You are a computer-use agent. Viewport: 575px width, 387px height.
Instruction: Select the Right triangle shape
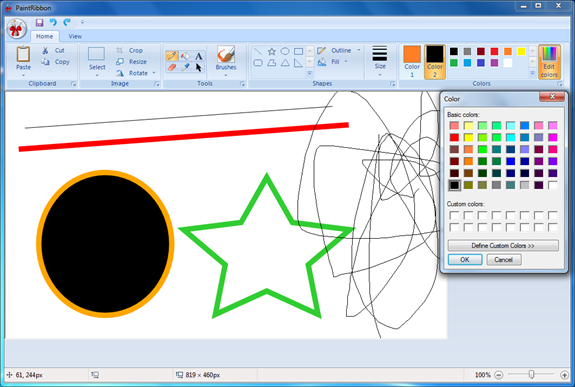point(299,63)
